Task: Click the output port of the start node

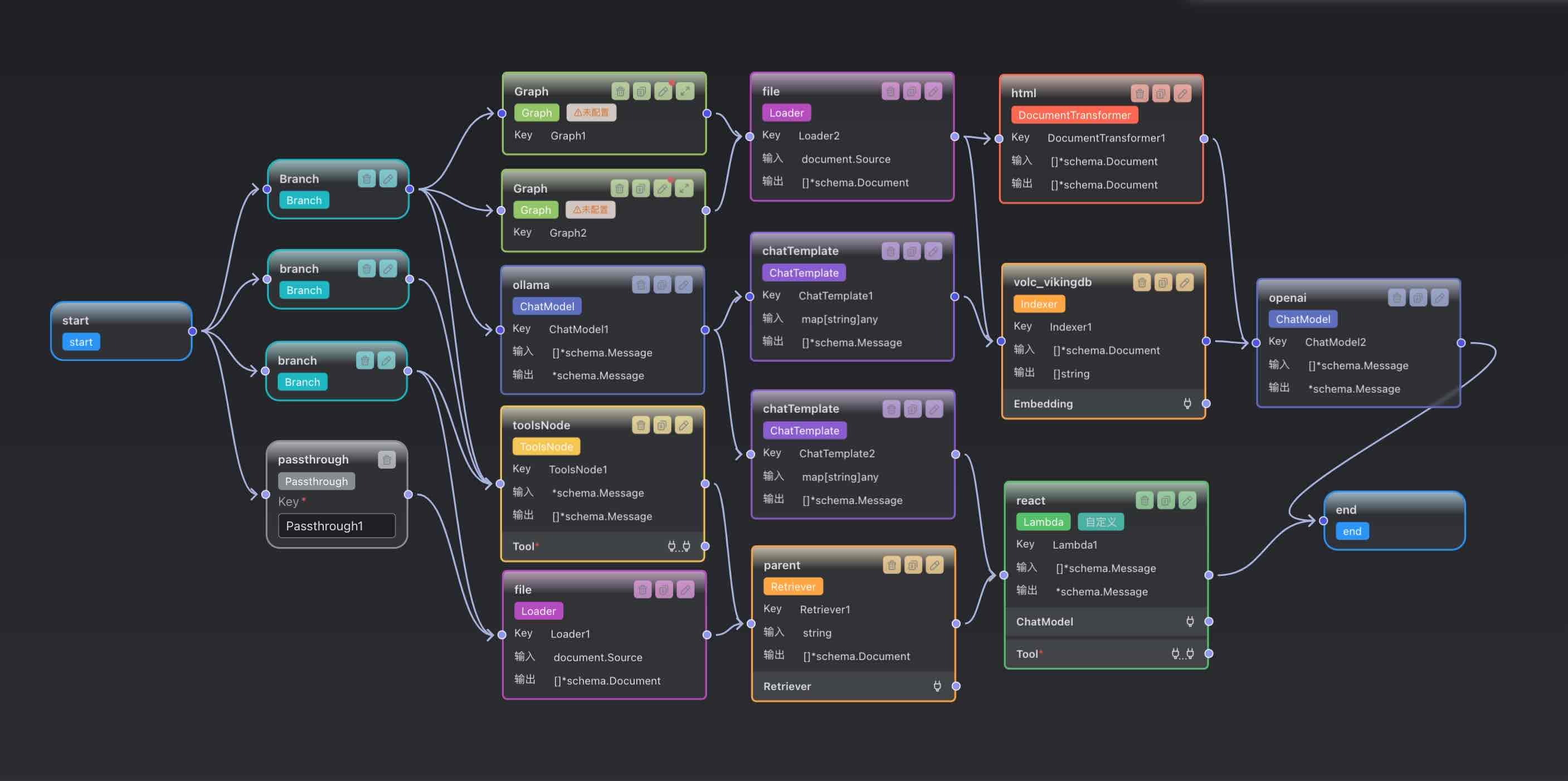Action: (x=192, y=331)
